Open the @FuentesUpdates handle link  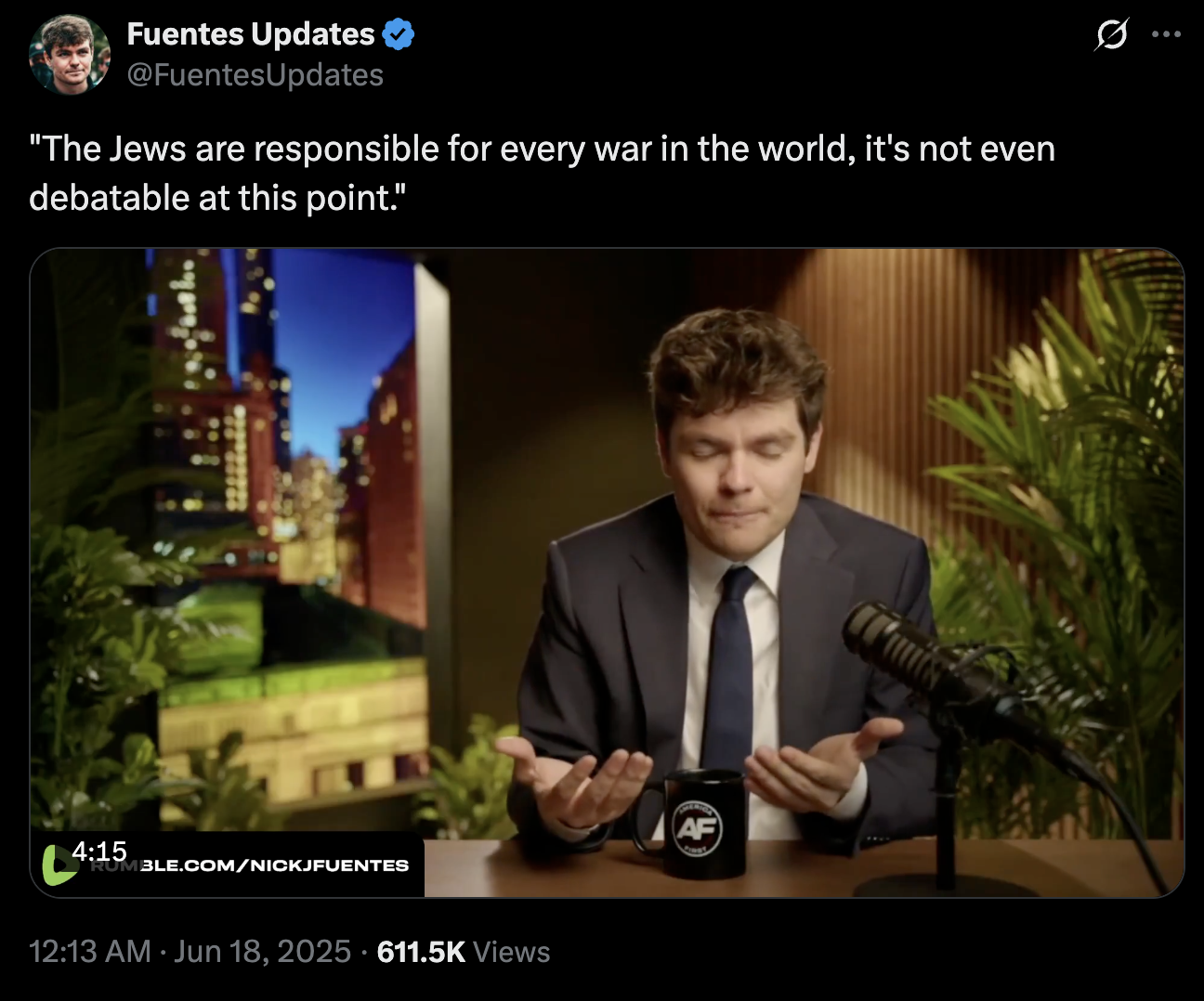[255, 74]
